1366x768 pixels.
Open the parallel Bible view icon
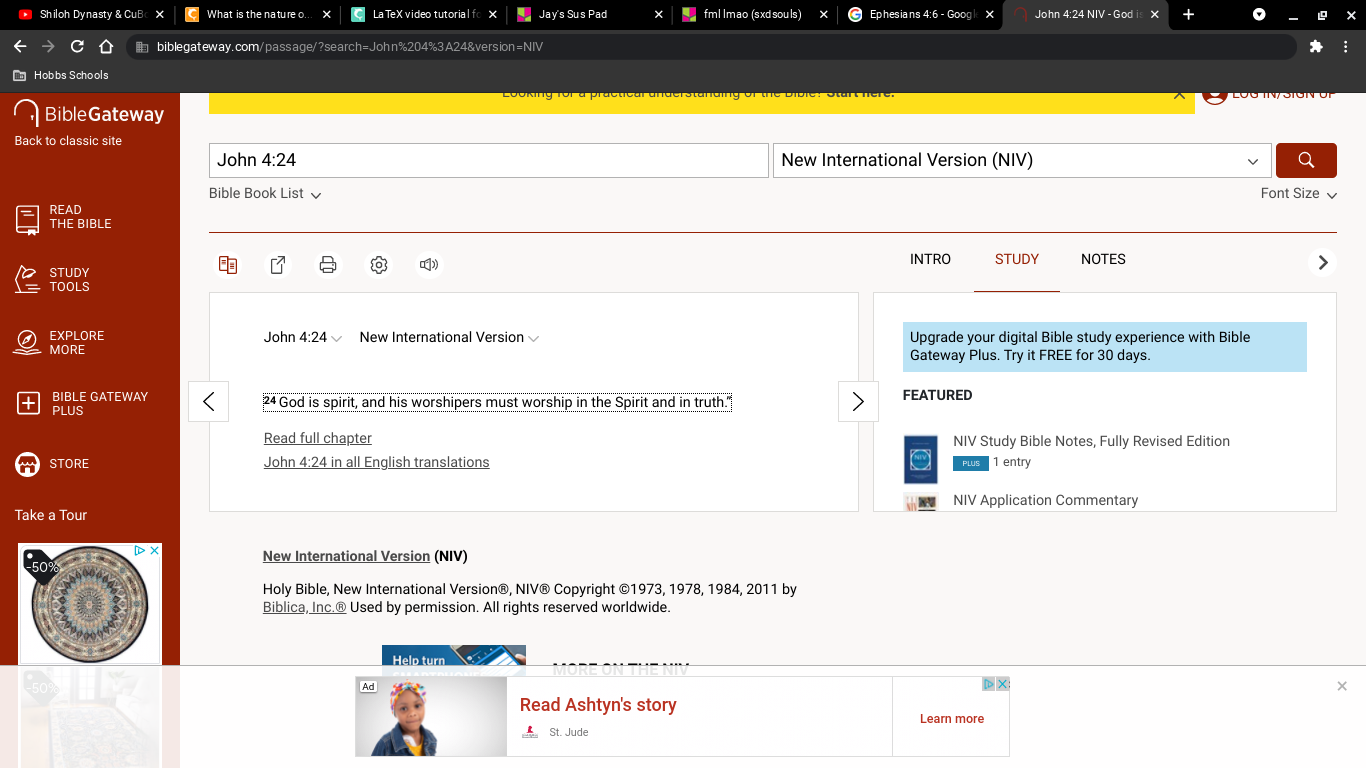click(x=228, y=265)
